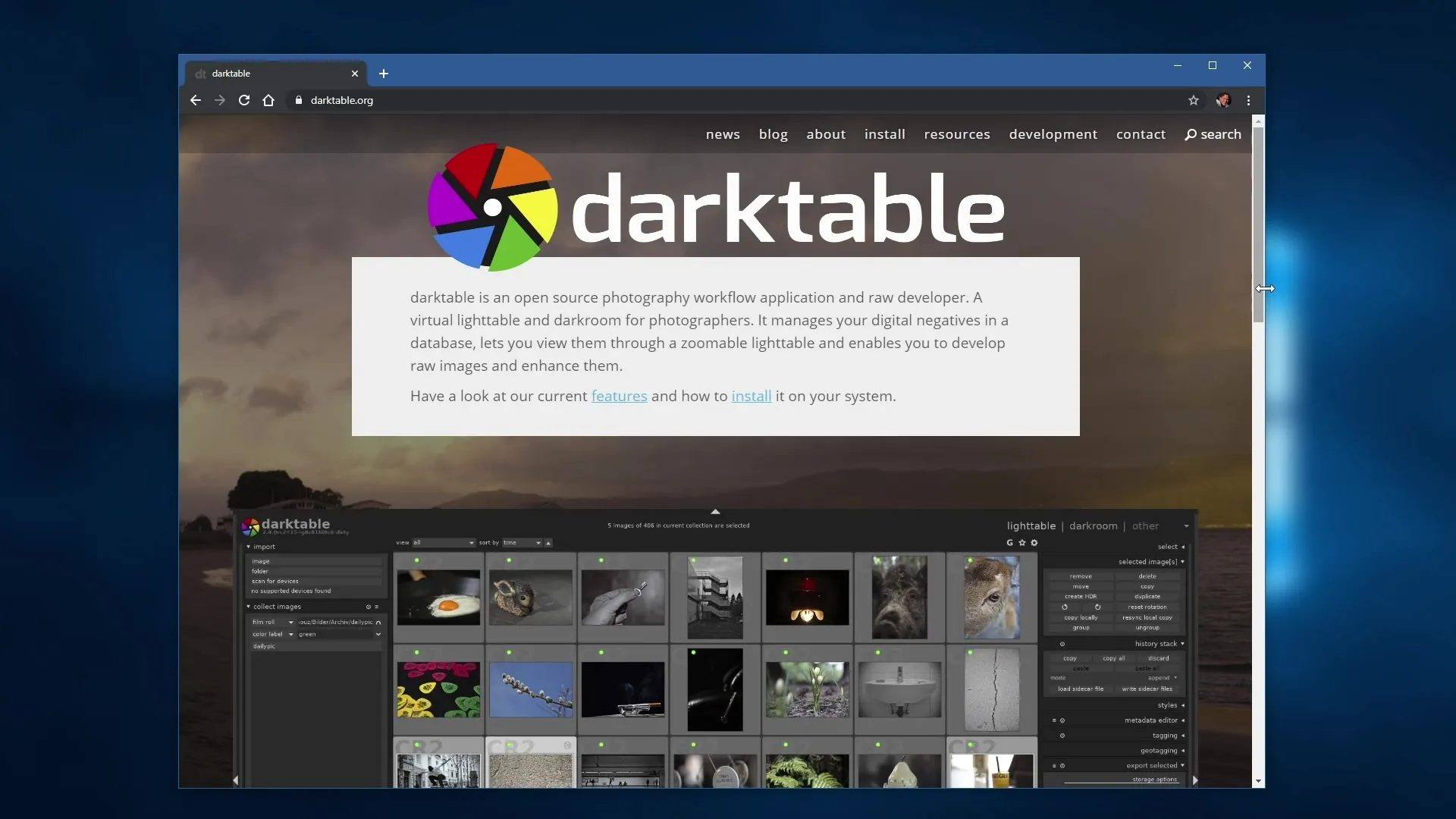Image resolution: width=1456 pixels, height=819 pixels.
Task: Click the scrollbar down arrow
Action: tap(1258, 781)
